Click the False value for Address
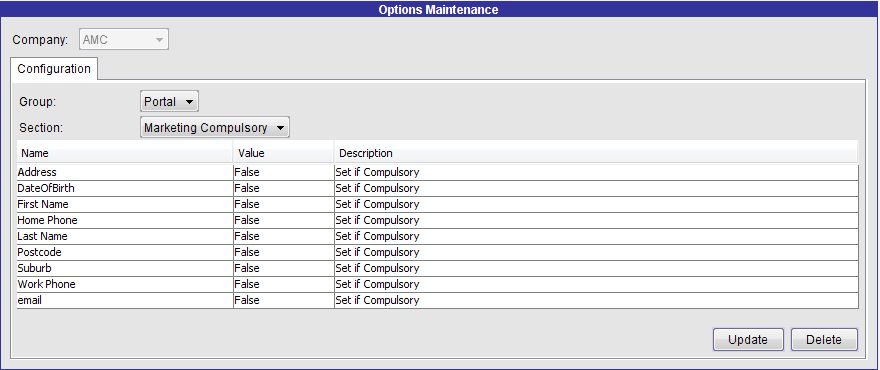Screen dimensions: 880x370 247,172
